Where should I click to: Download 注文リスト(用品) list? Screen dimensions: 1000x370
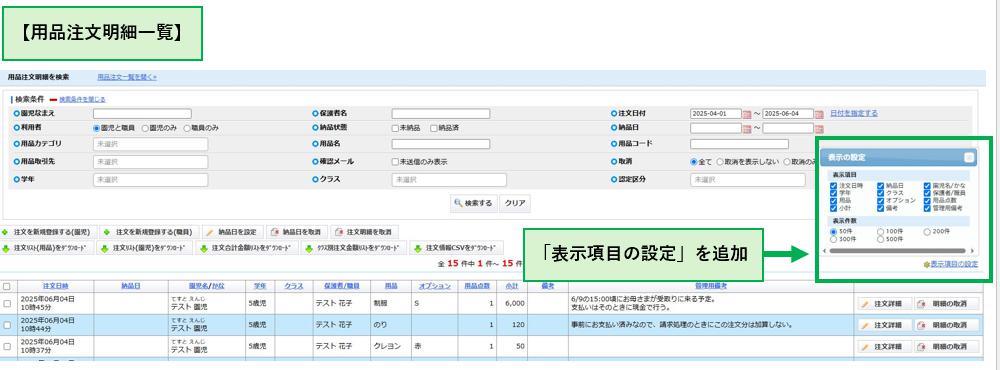coord(47,248)
